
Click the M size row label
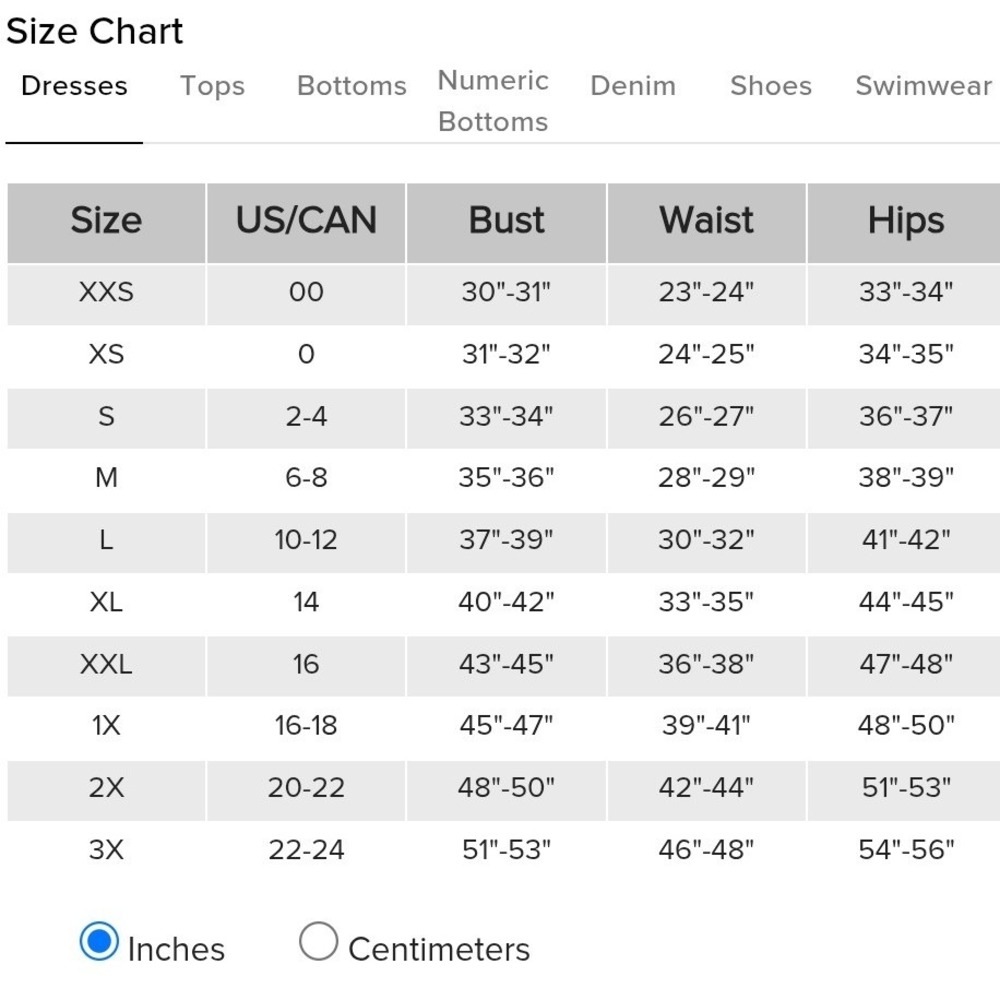point(107,478)
